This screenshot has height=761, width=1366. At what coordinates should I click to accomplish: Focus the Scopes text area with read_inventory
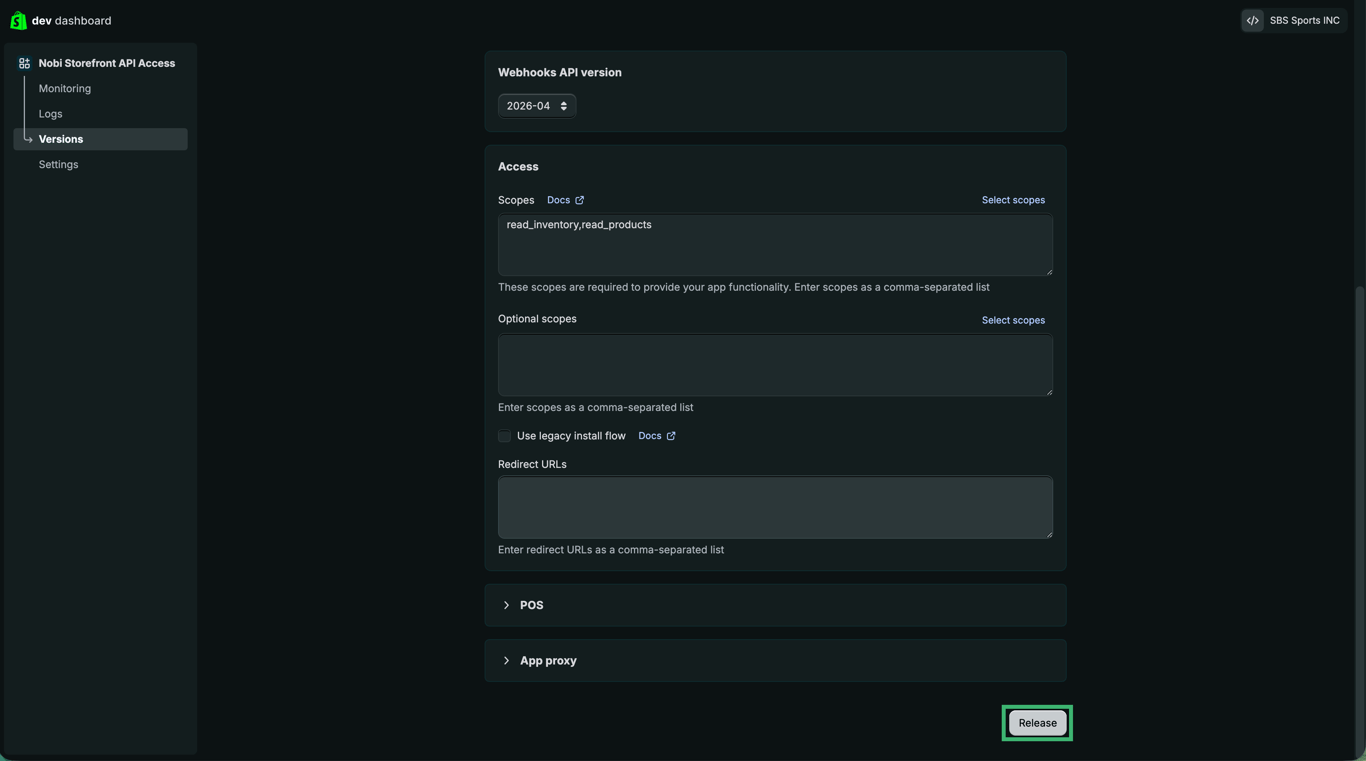coord(775,245)
